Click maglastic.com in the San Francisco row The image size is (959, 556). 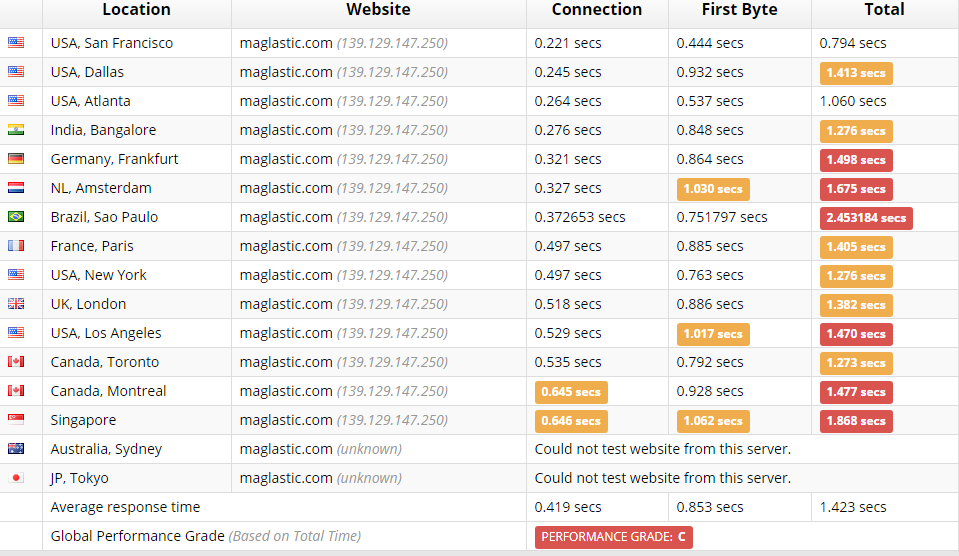[x=286, y=43]
